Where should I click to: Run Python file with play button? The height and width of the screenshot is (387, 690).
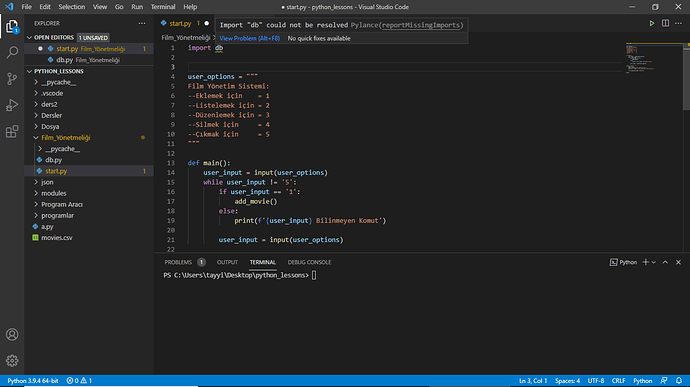pos(652,23)
